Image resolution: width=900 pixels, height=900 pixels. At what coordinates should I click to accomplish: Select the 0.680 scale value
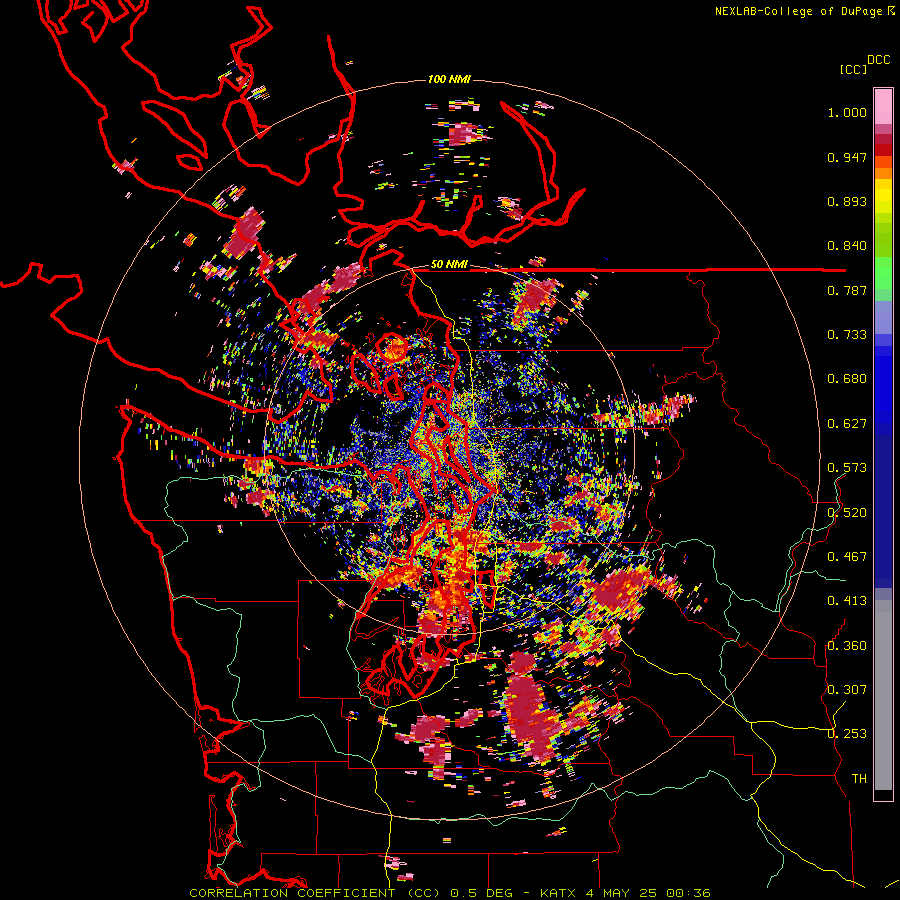[847, 379]
